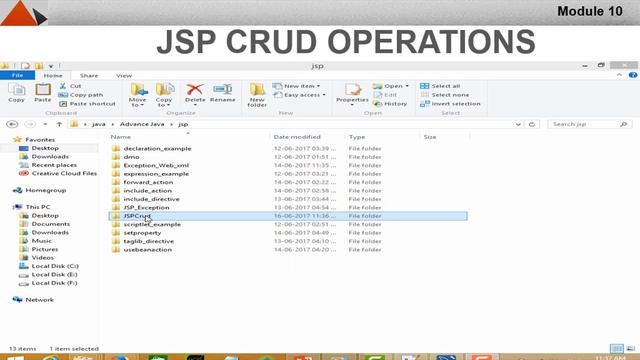Viewport: 640px width, 360px height.
Task: Click the red Delete icon
Action: [195, 90]
